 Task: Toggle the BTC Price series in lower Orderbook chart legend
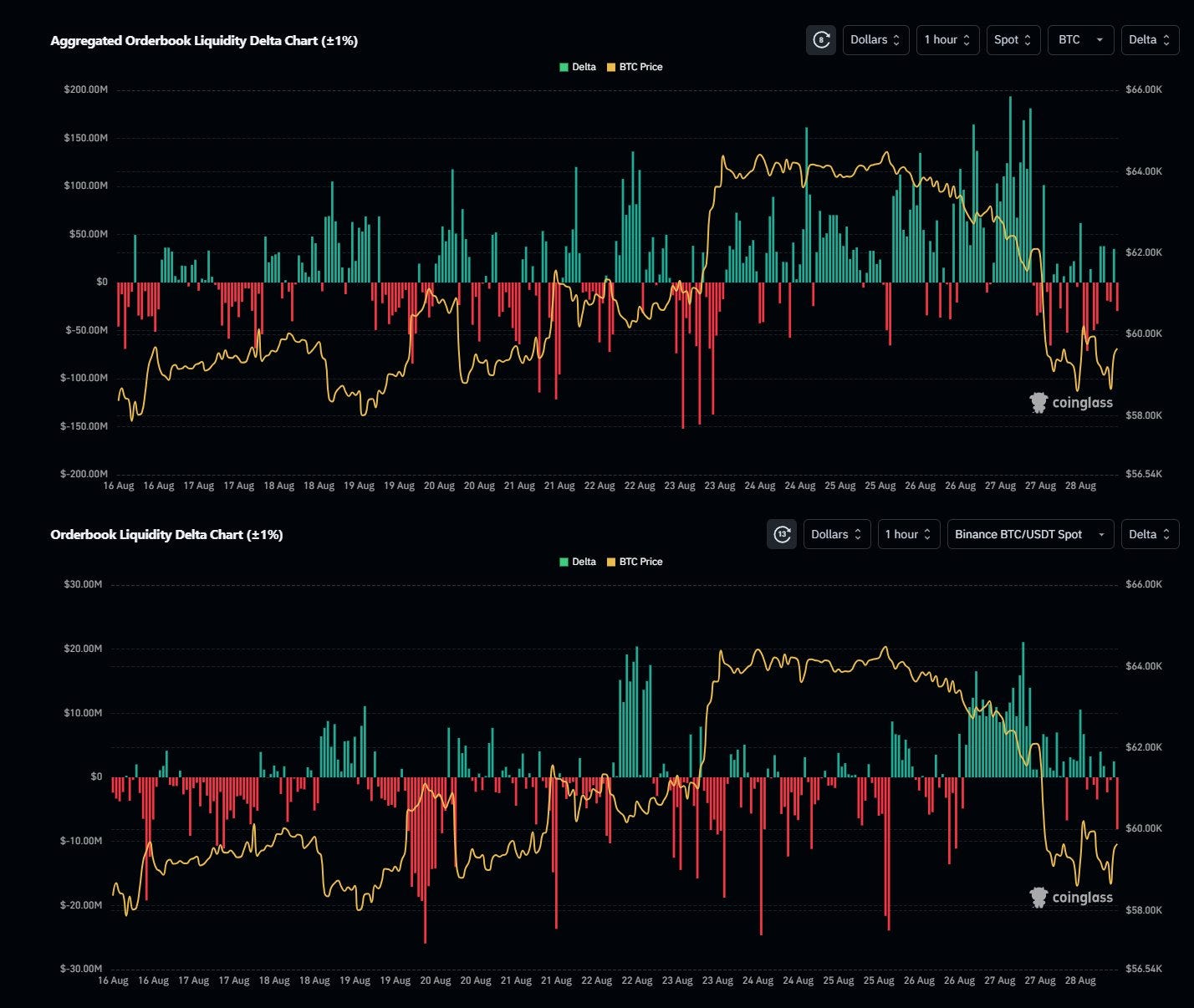635,562
